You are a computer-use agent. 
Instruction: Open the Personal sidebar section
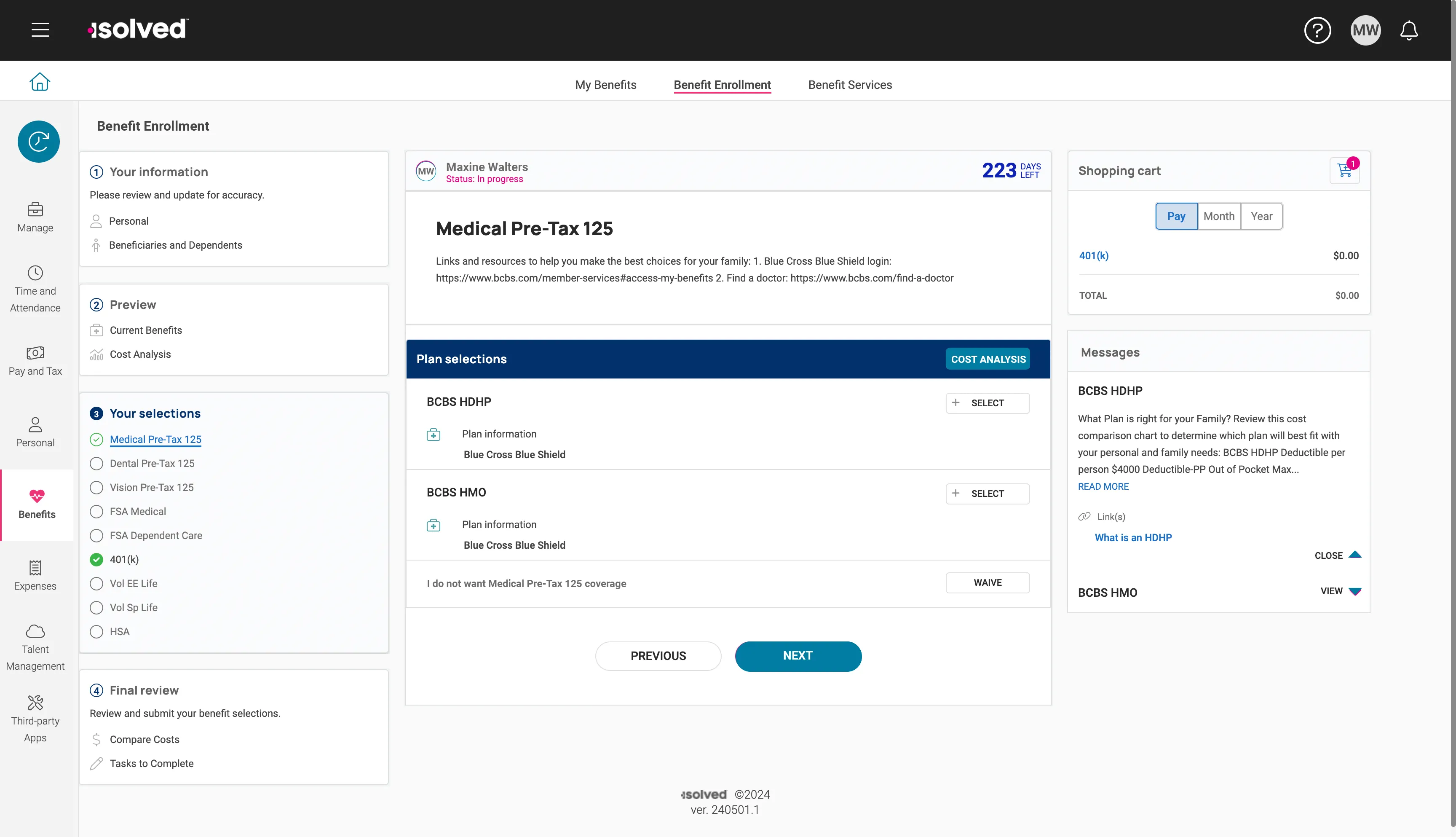point(35,432)
